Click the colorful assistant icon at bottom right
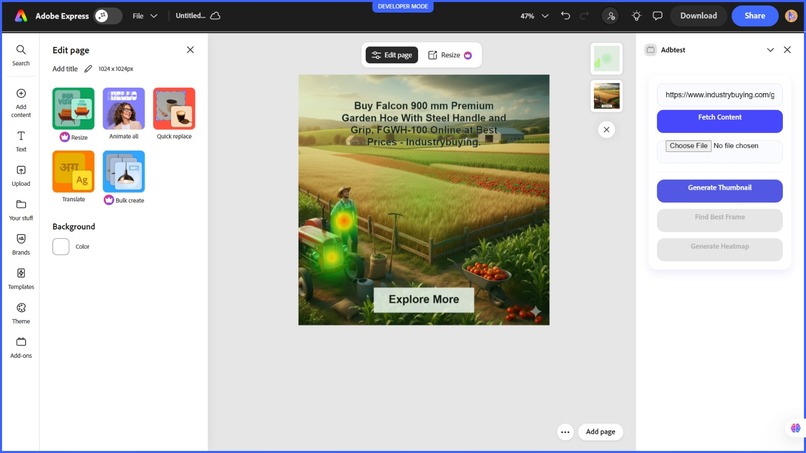This screenshot has width=806, height=453. (796, 428)
